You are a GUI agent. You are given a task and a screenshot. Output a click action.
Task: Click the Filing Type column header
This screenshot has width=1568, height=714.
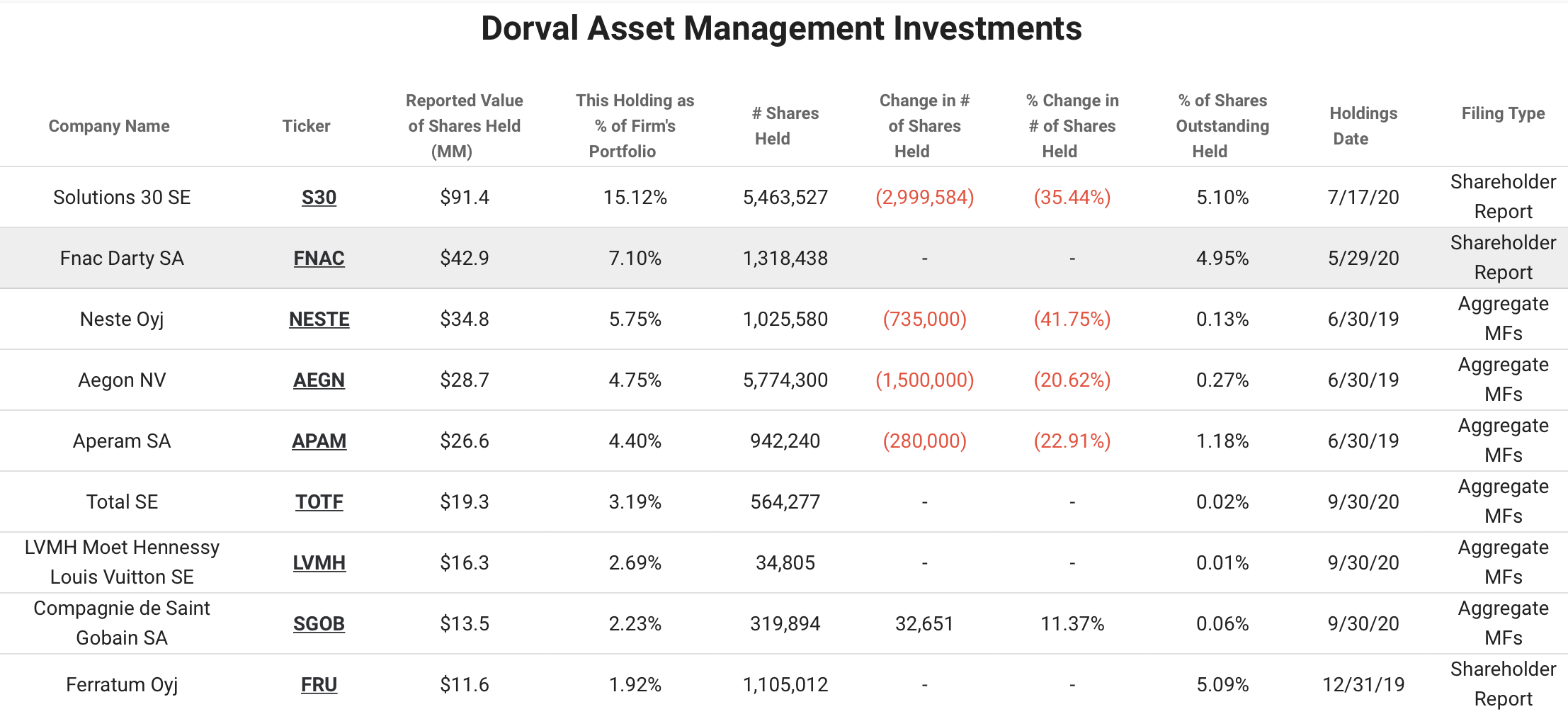(1503, 113)
